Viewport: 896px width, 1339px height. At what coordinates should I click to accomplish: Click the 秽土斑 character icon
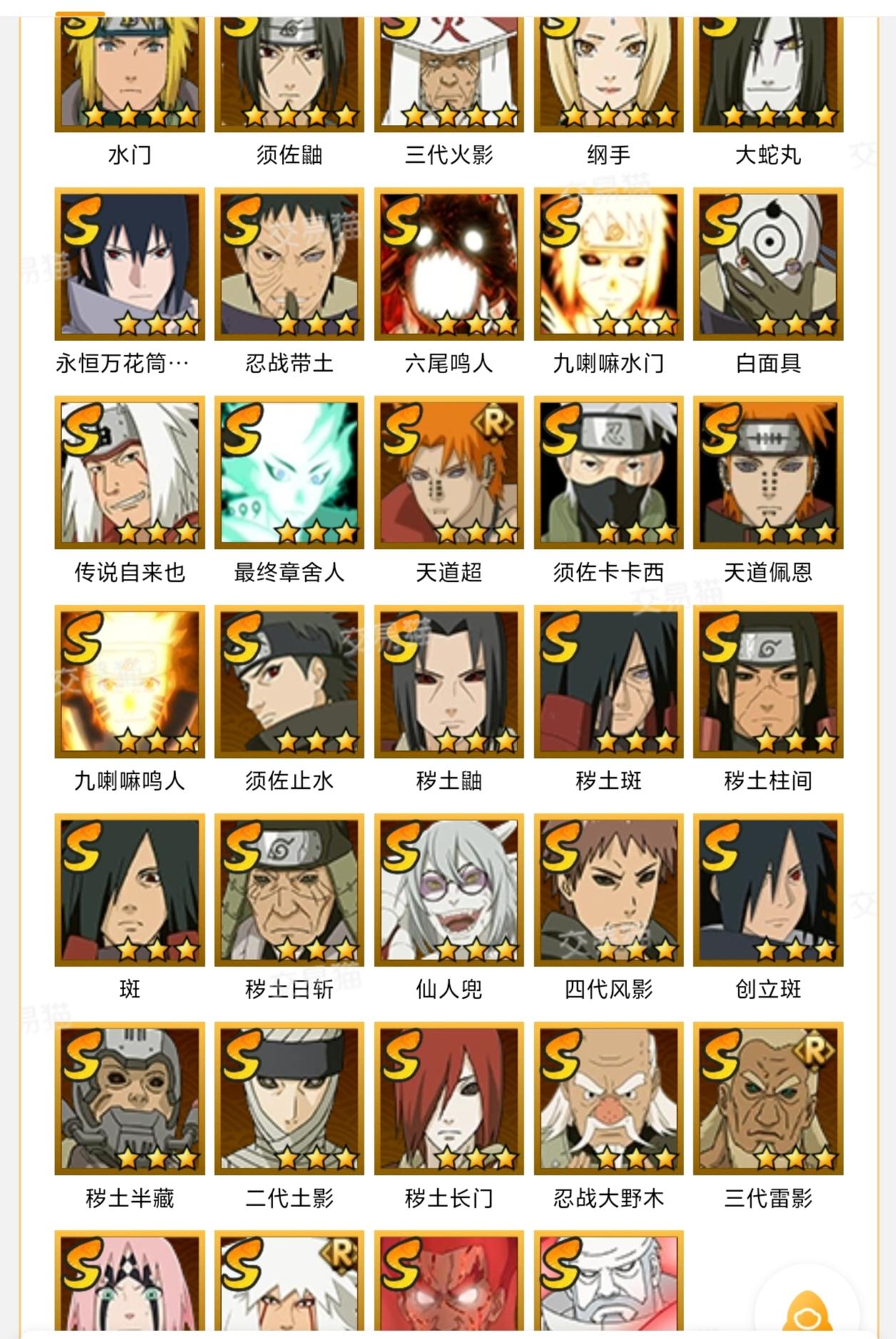coord(609,682)
